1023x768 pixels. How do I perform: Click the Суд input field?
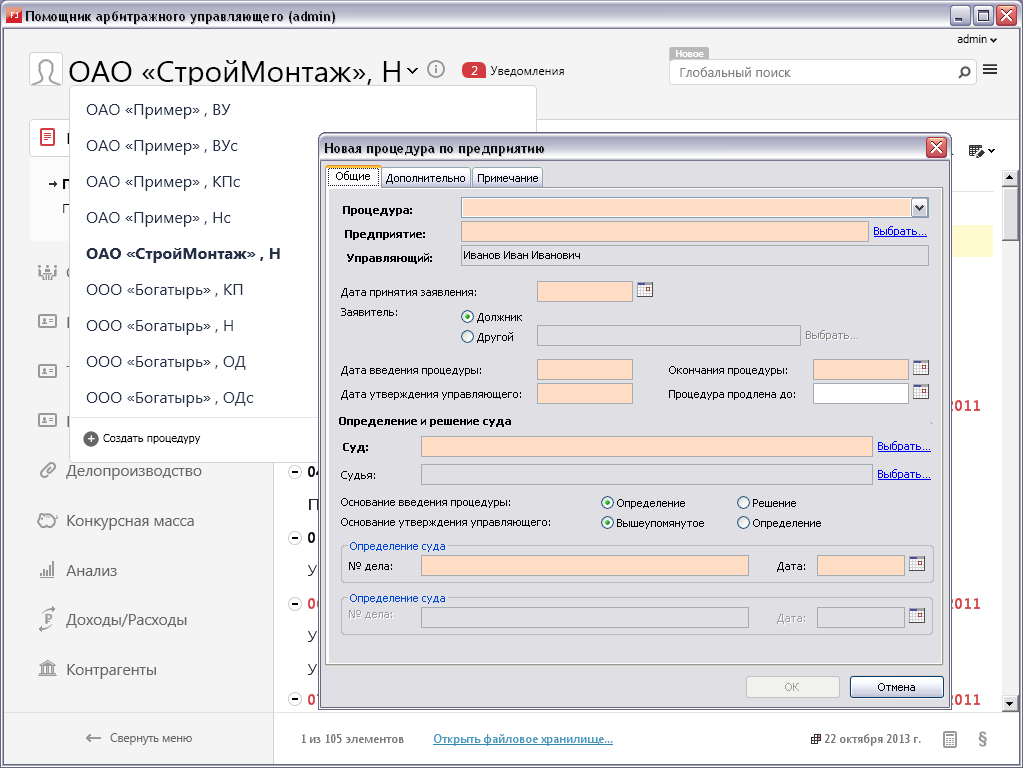[x=647, y=446]
